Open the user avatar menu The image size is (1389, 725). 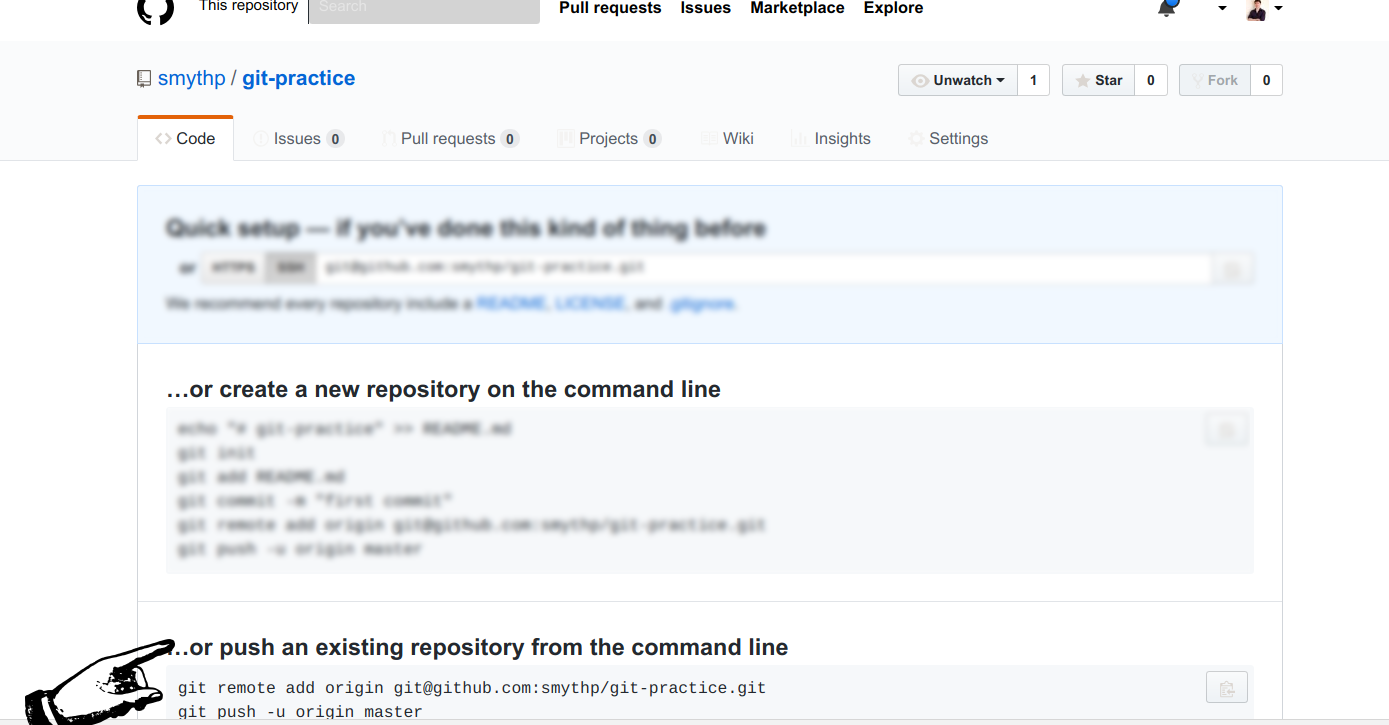[1263, 9]
